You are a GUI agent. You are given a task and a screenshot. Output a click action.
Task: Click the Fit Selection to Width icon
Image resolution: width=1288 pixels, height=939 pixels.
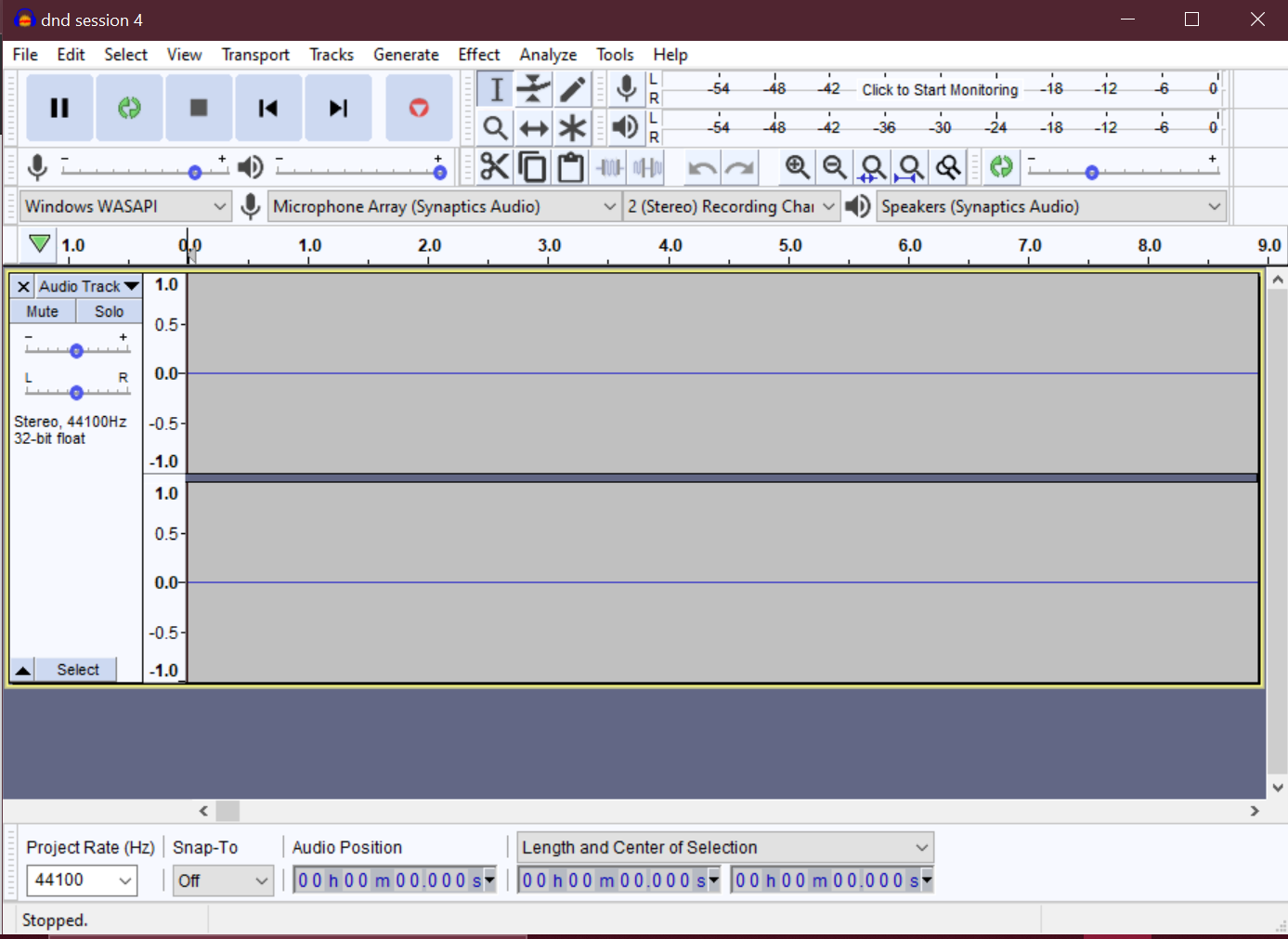click(872, 167)
